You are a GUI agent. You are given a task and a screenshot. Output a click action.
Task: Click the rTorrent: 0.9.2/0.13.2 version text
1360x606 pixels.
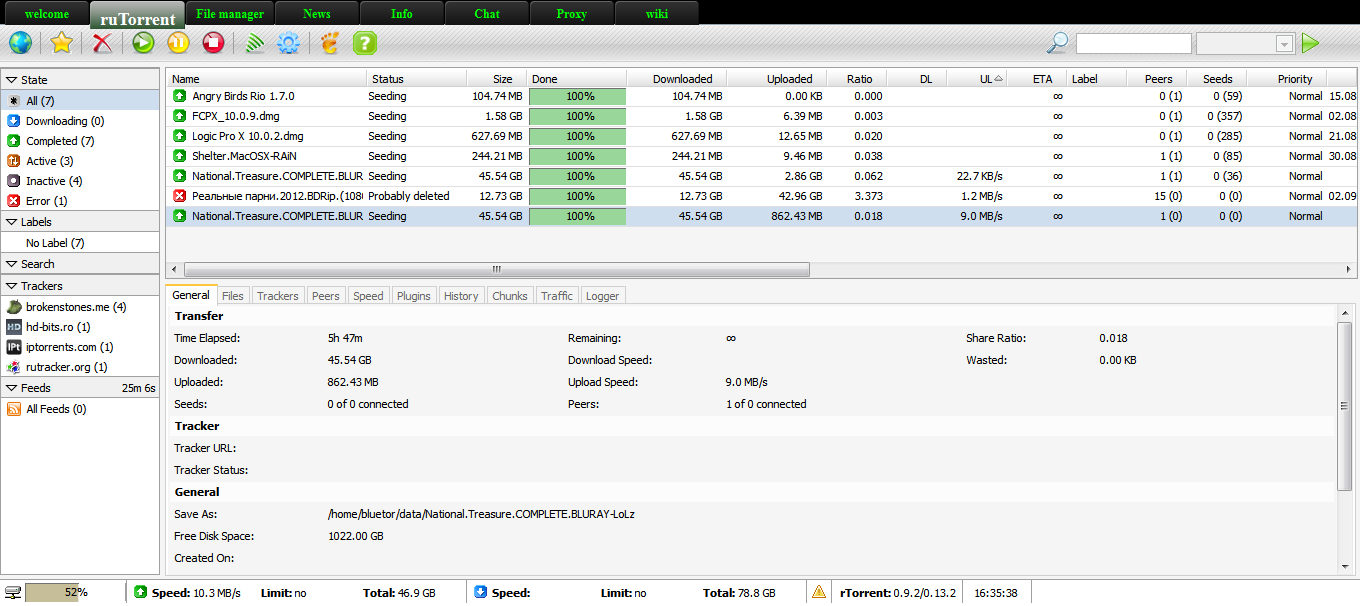(898, 593)
